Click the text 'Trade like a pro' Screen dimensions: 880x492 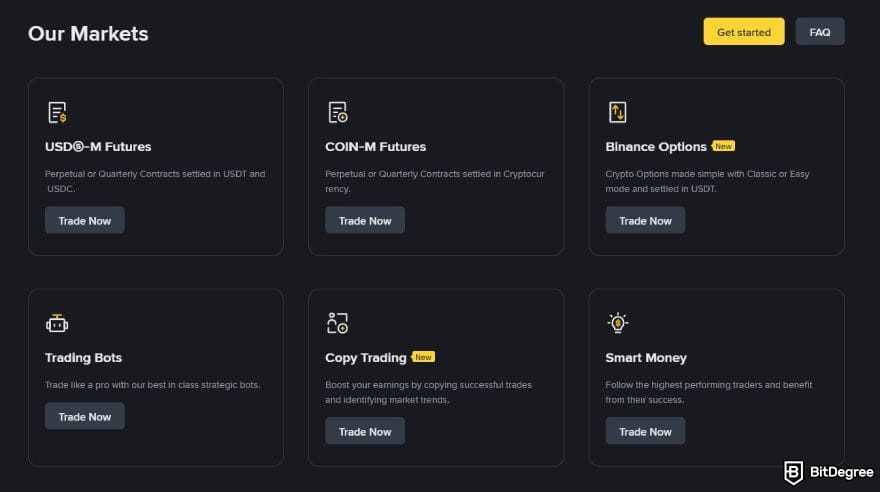pyautogui.click(x=77, y=385)
